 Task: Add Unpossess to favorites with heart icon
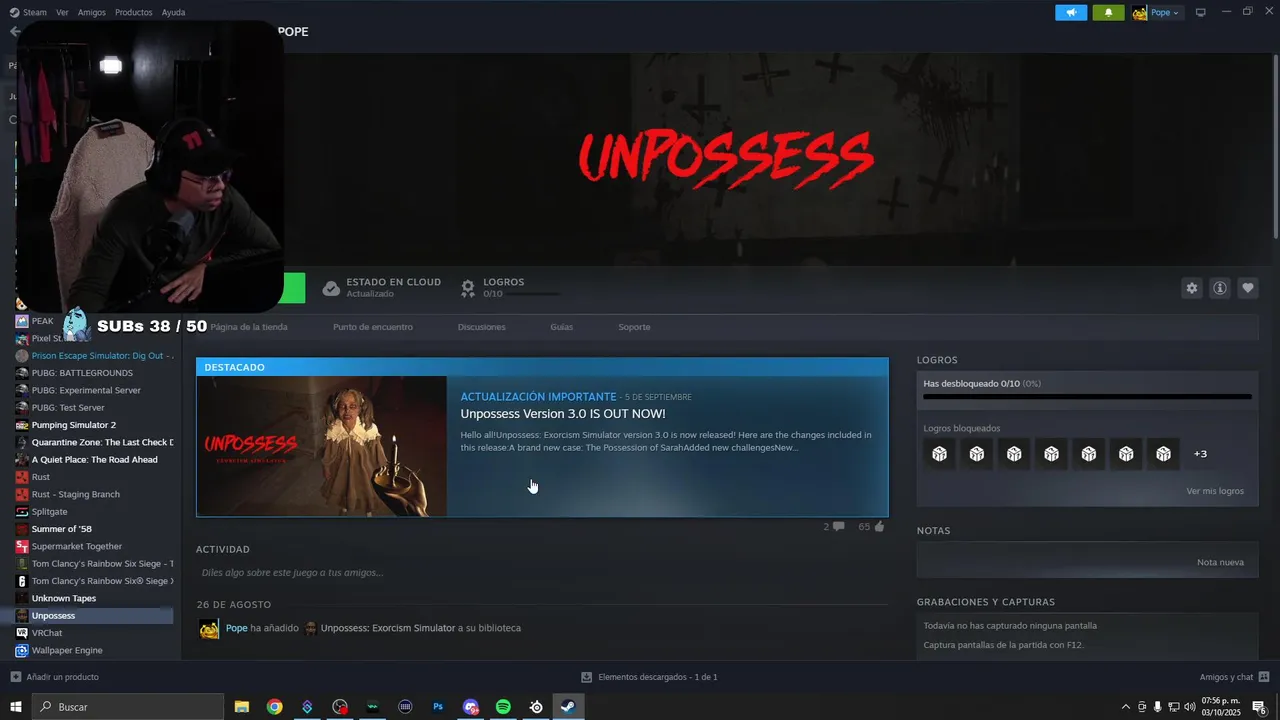[1248, 288]
